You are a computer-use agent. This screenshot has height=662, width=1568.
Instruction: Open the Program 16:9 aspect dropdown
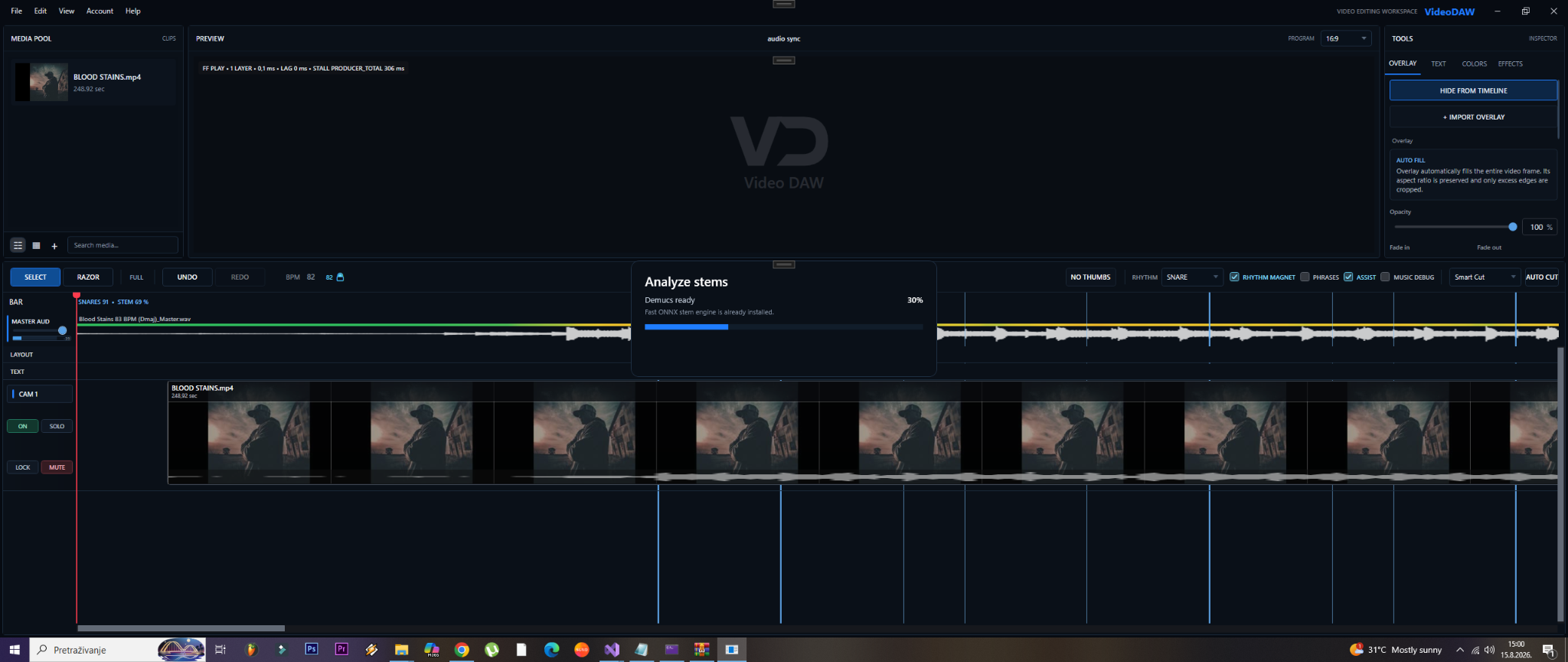pyautogui.click(x=1346, y=38)
